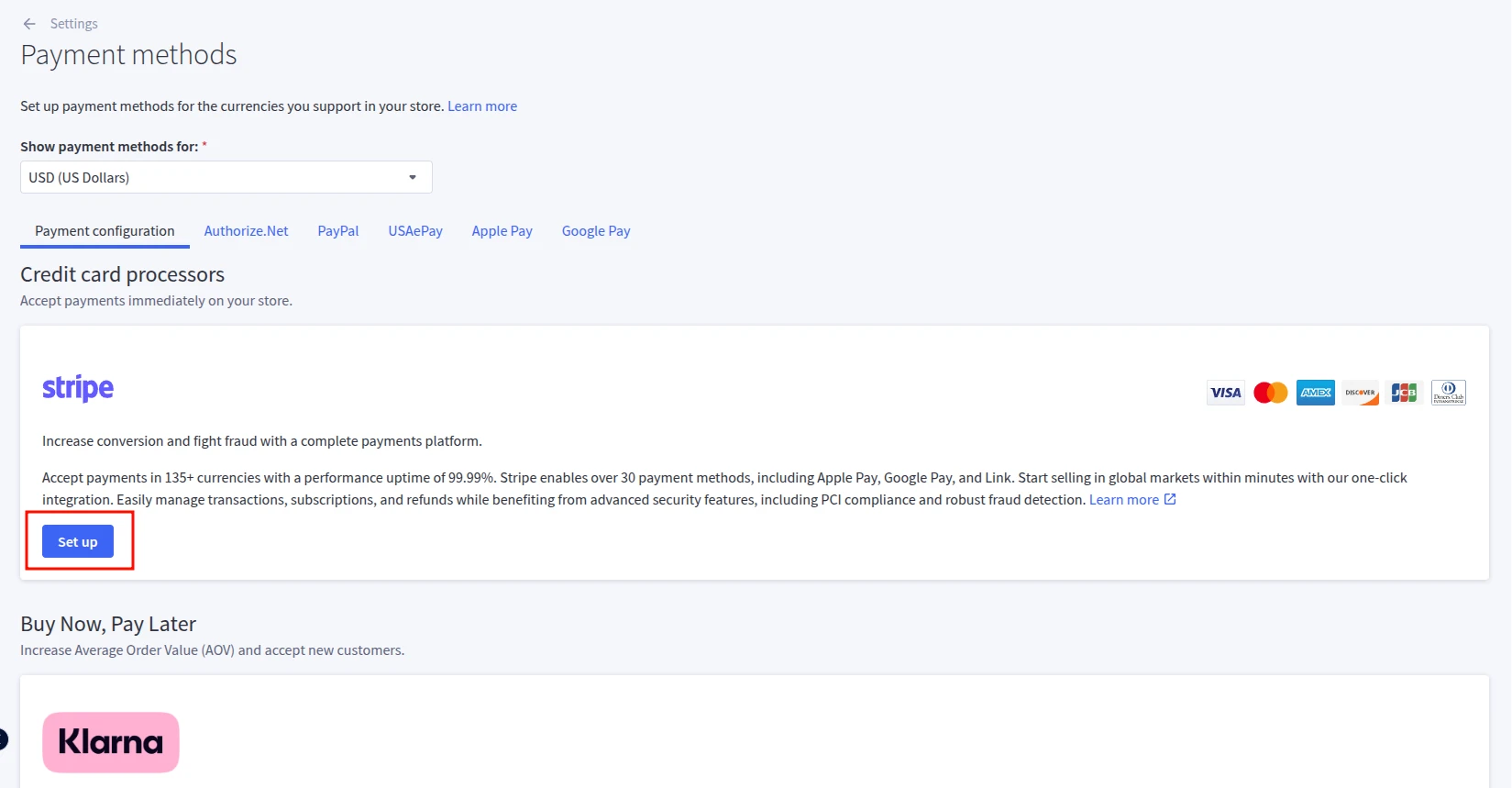Open the Learn more link in intro text
The height and width of the screenshot is (788, 1512).
482,106
